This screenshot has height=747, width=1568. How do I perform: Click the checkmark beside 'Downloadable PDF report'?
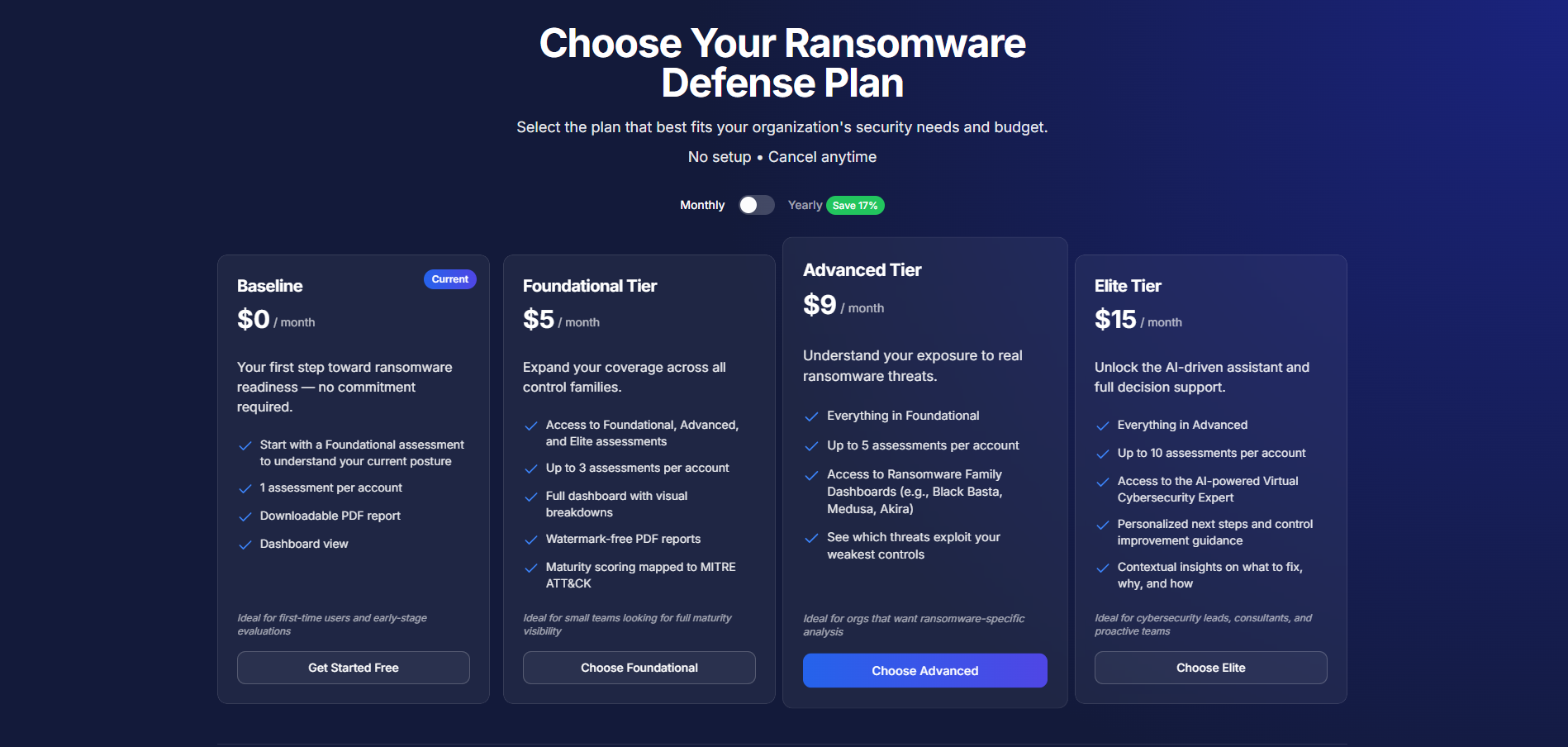tap(245, 516)
